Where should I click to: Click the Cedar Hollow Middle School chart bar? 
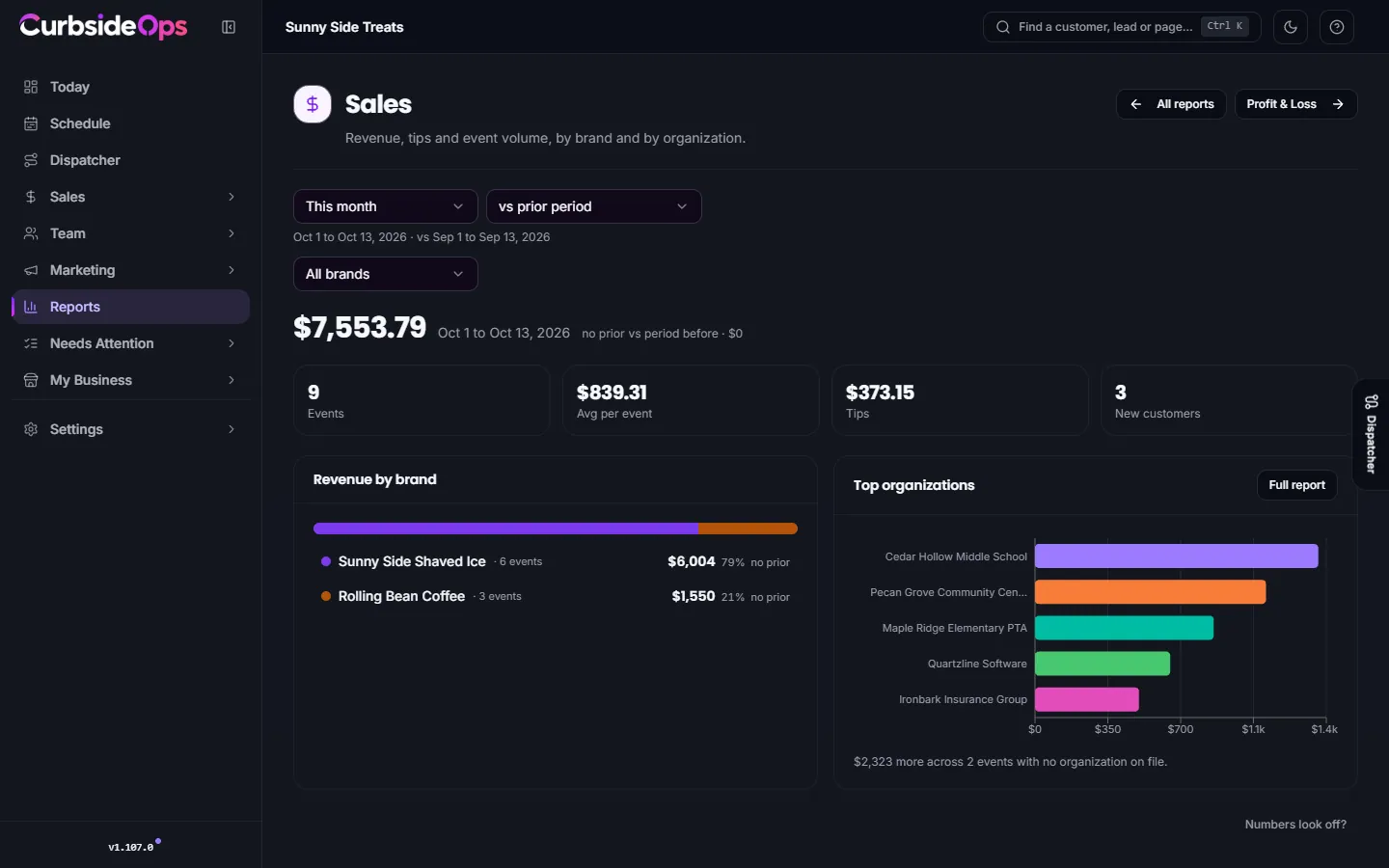1177,556
